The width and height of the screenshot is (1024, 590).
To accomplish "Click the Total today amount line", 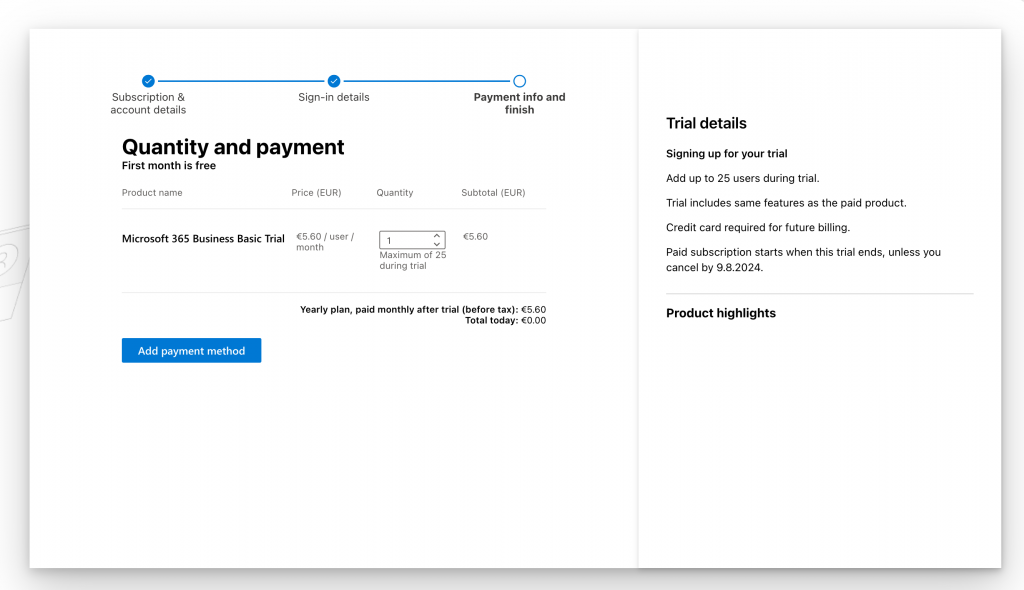I will [x=505, y=321].
